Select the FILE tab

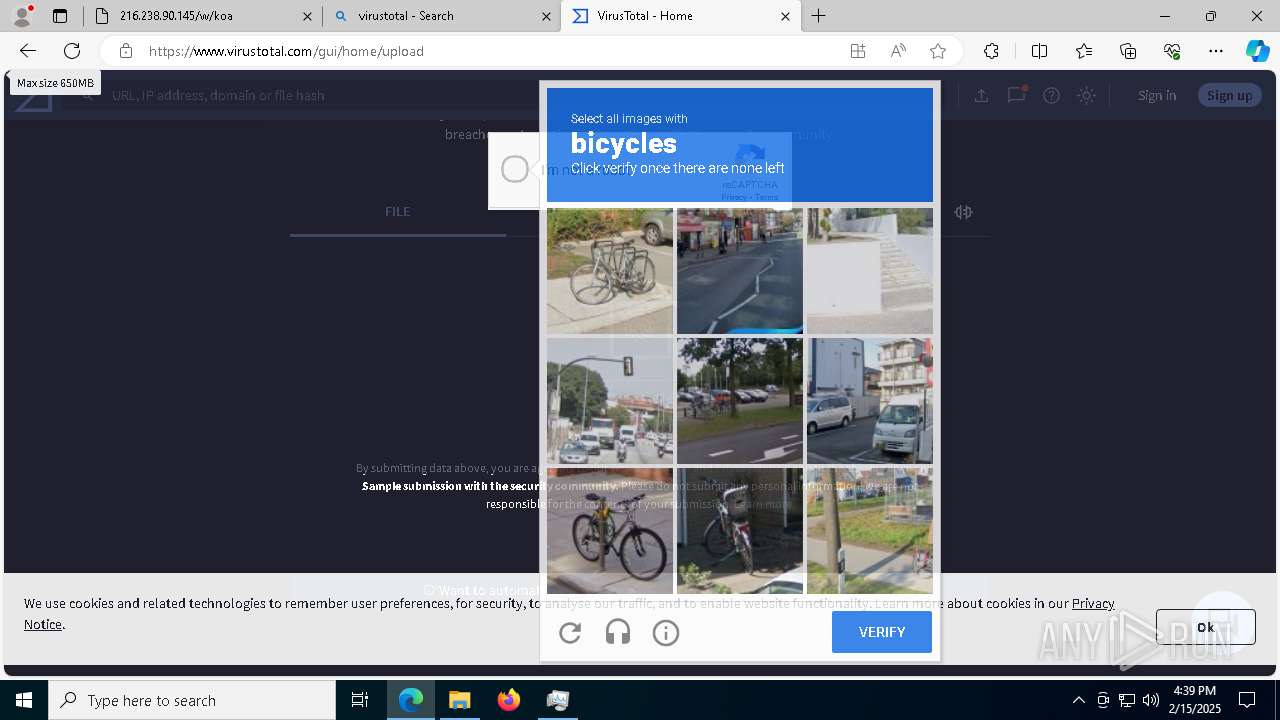pyautogui.click(x=398, y=211)
